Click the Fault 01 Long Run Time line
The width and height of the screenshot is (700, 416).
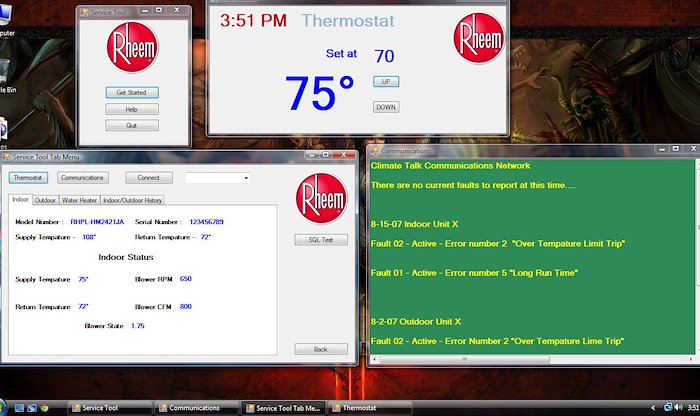(x=474, y=273)
